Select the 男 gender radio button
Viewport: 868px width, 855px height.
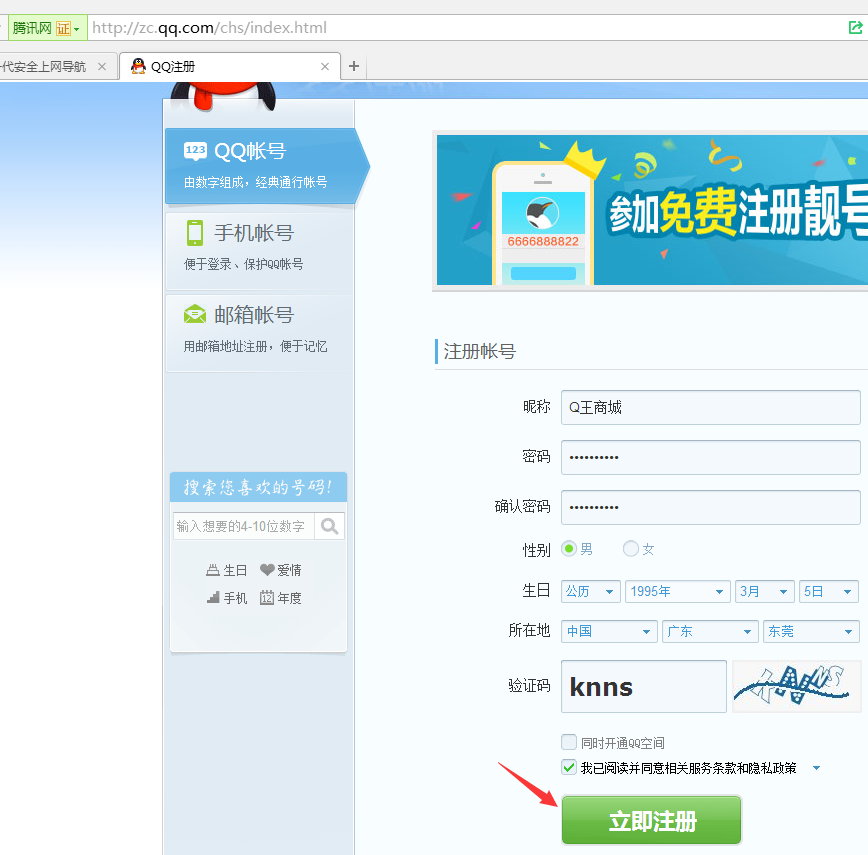[569, 549]
